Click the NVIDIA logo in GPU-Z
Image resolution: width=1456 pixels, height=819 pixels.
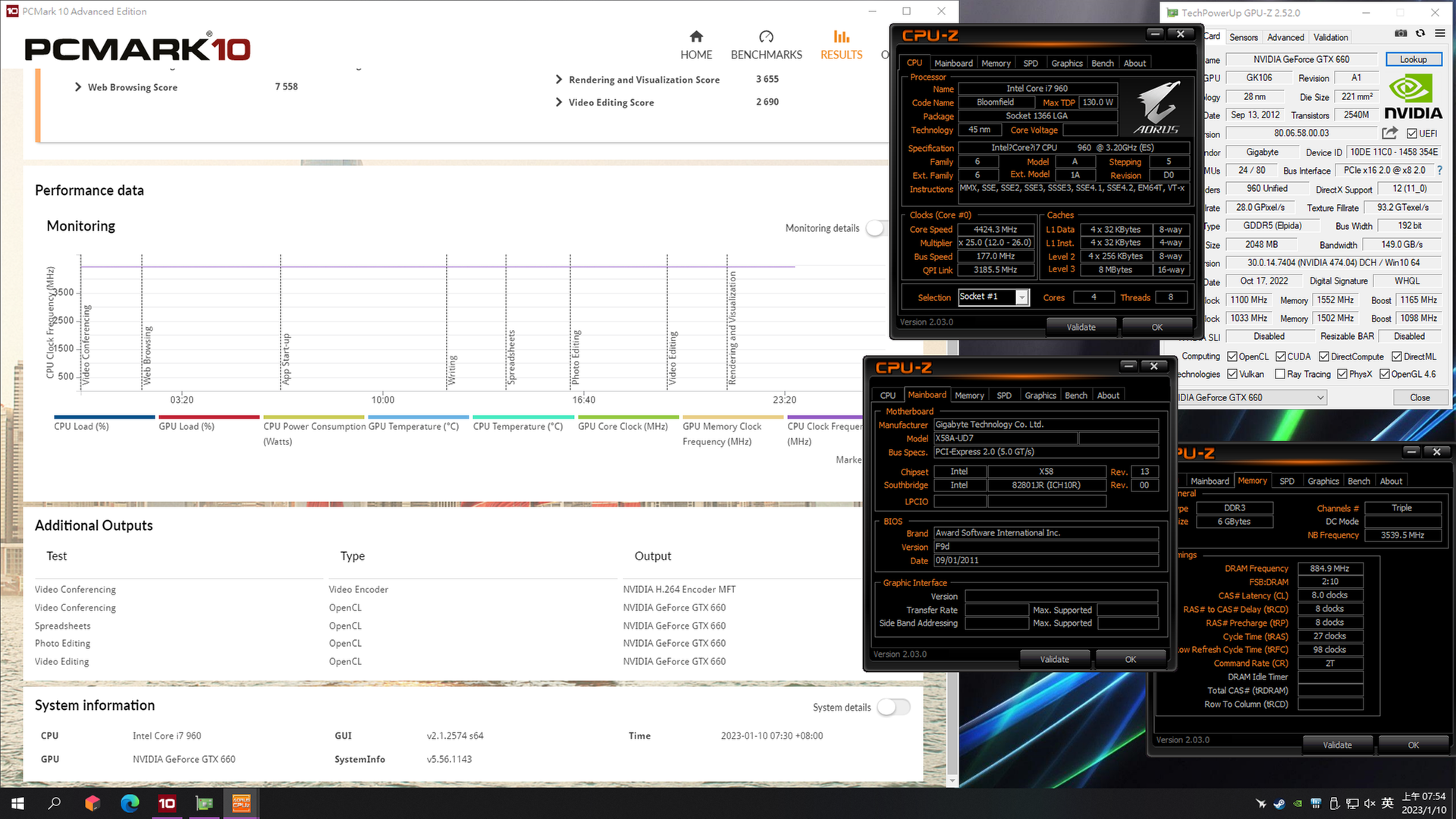click(1413, 97)
